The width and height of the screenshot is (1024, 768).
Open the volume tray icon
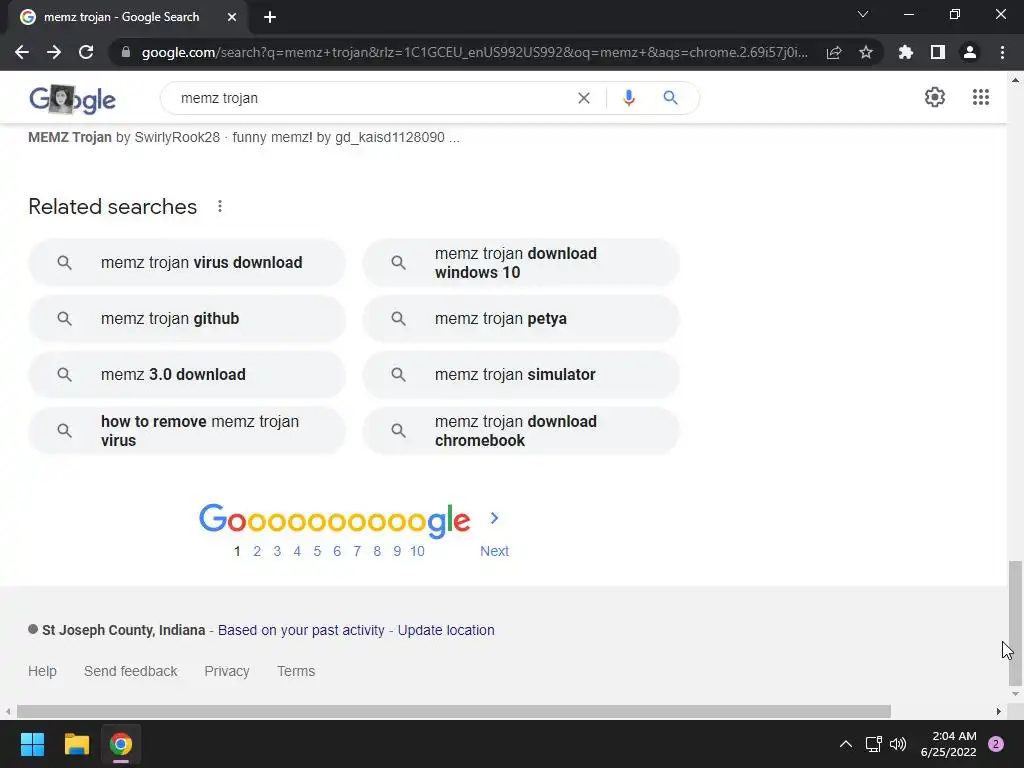898,744
